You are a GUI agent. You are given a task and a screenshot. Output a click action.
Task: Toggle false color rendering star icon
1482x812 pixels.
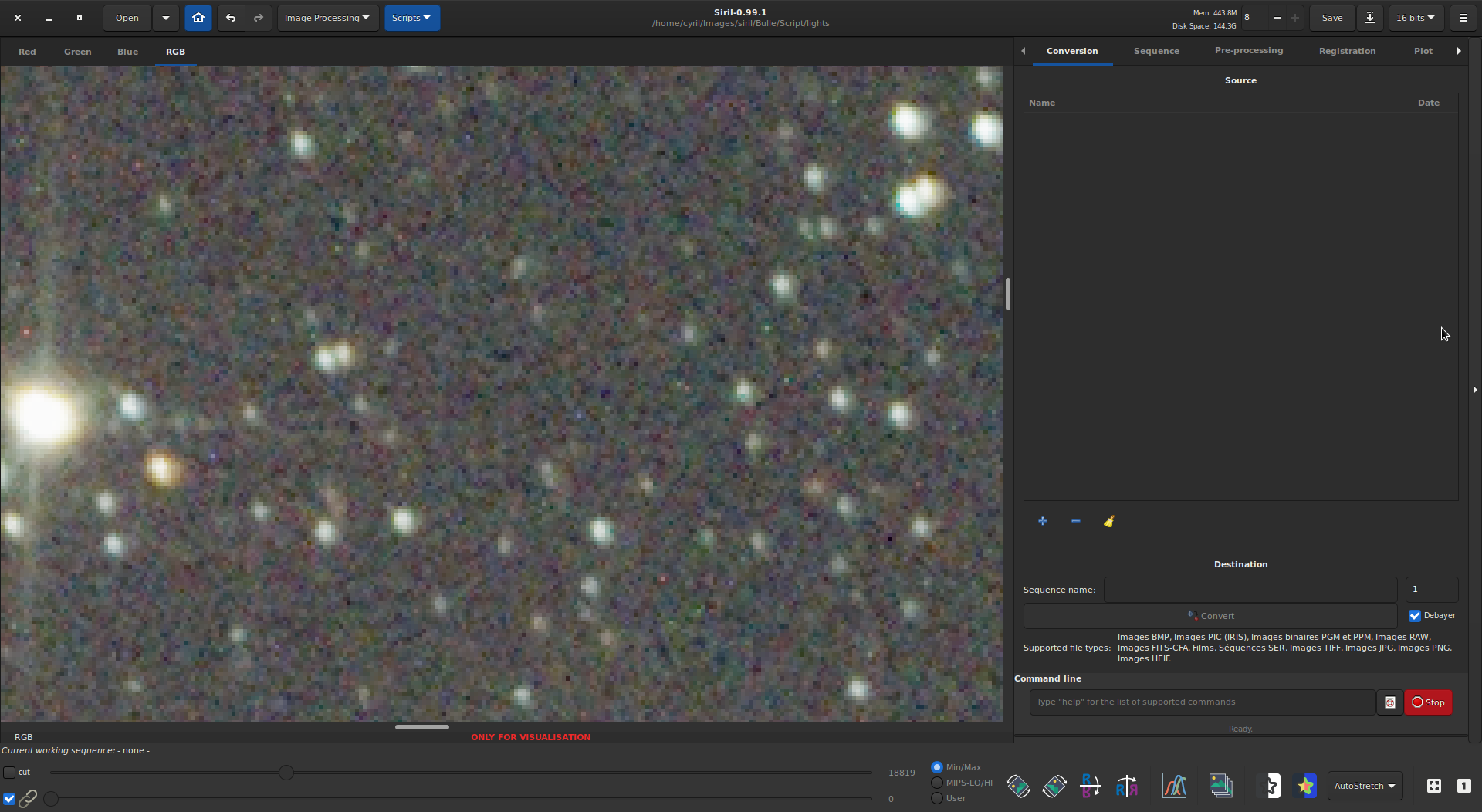[1305, 786]
